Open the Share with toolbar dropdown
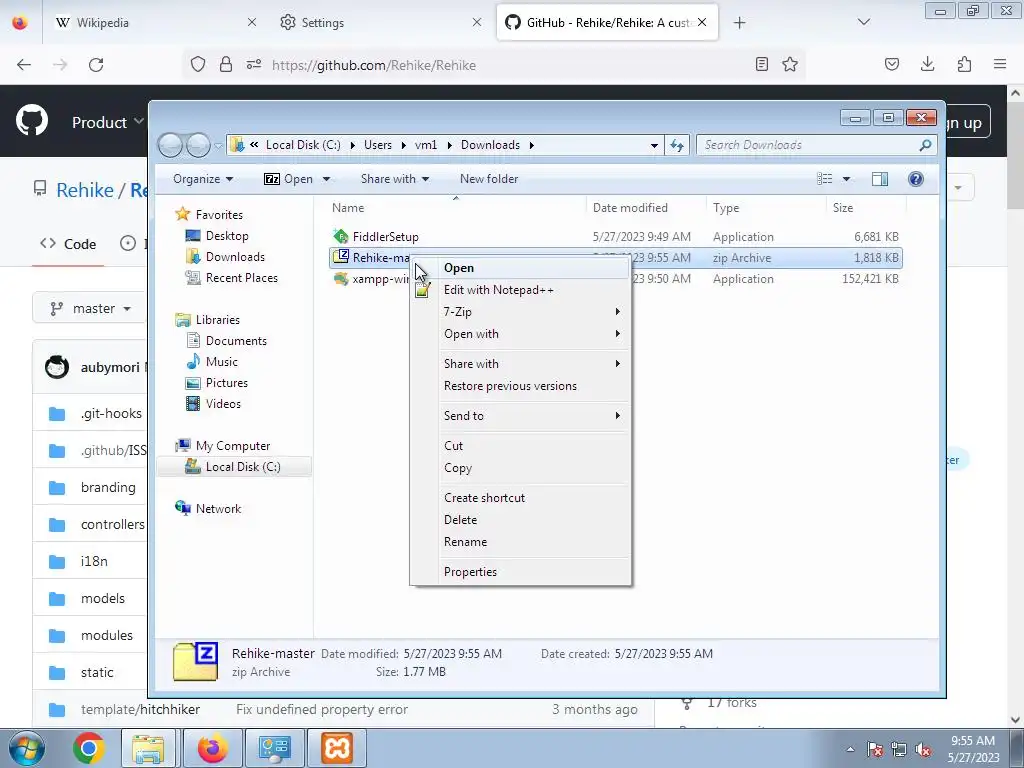This screenshot has width=1024, height=768. [394, 179]
